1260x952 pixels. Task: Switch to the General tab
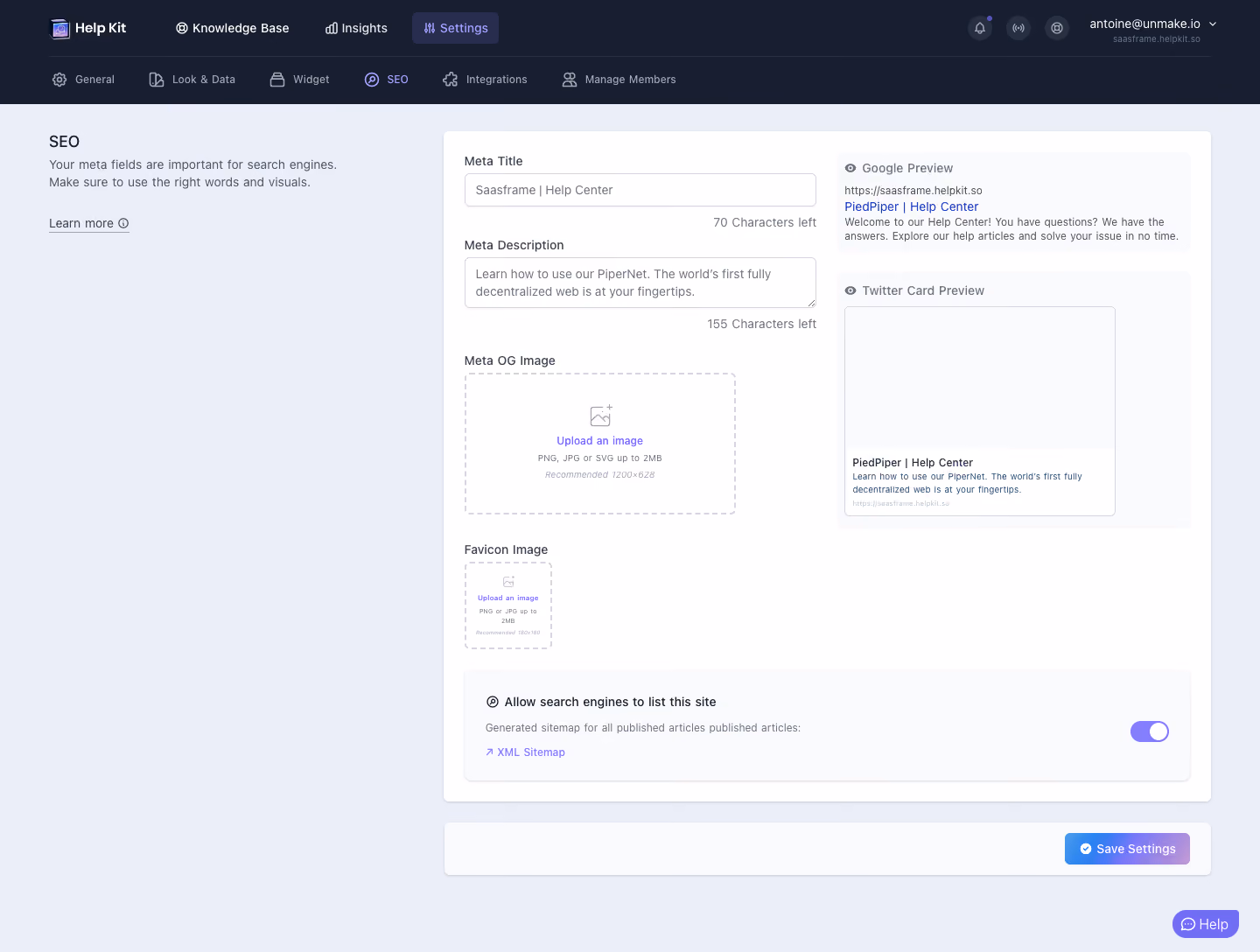tap(83, 80)
